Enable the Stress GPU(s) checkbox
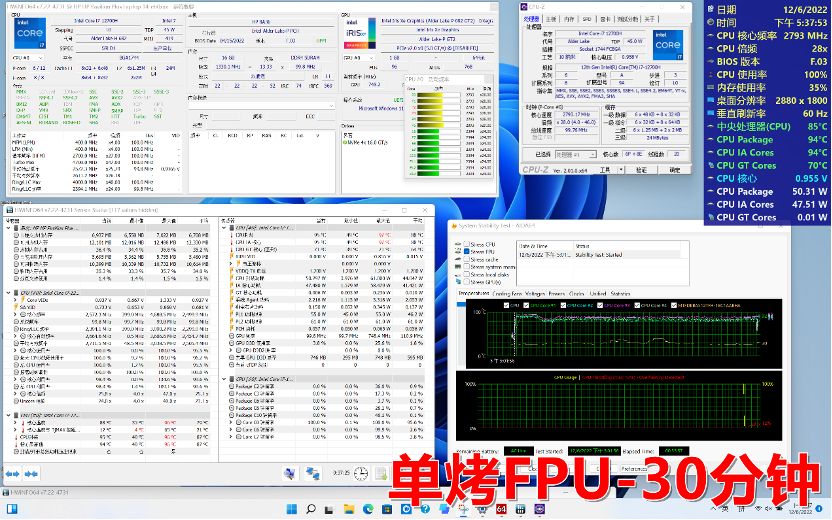 pos(466,282)
